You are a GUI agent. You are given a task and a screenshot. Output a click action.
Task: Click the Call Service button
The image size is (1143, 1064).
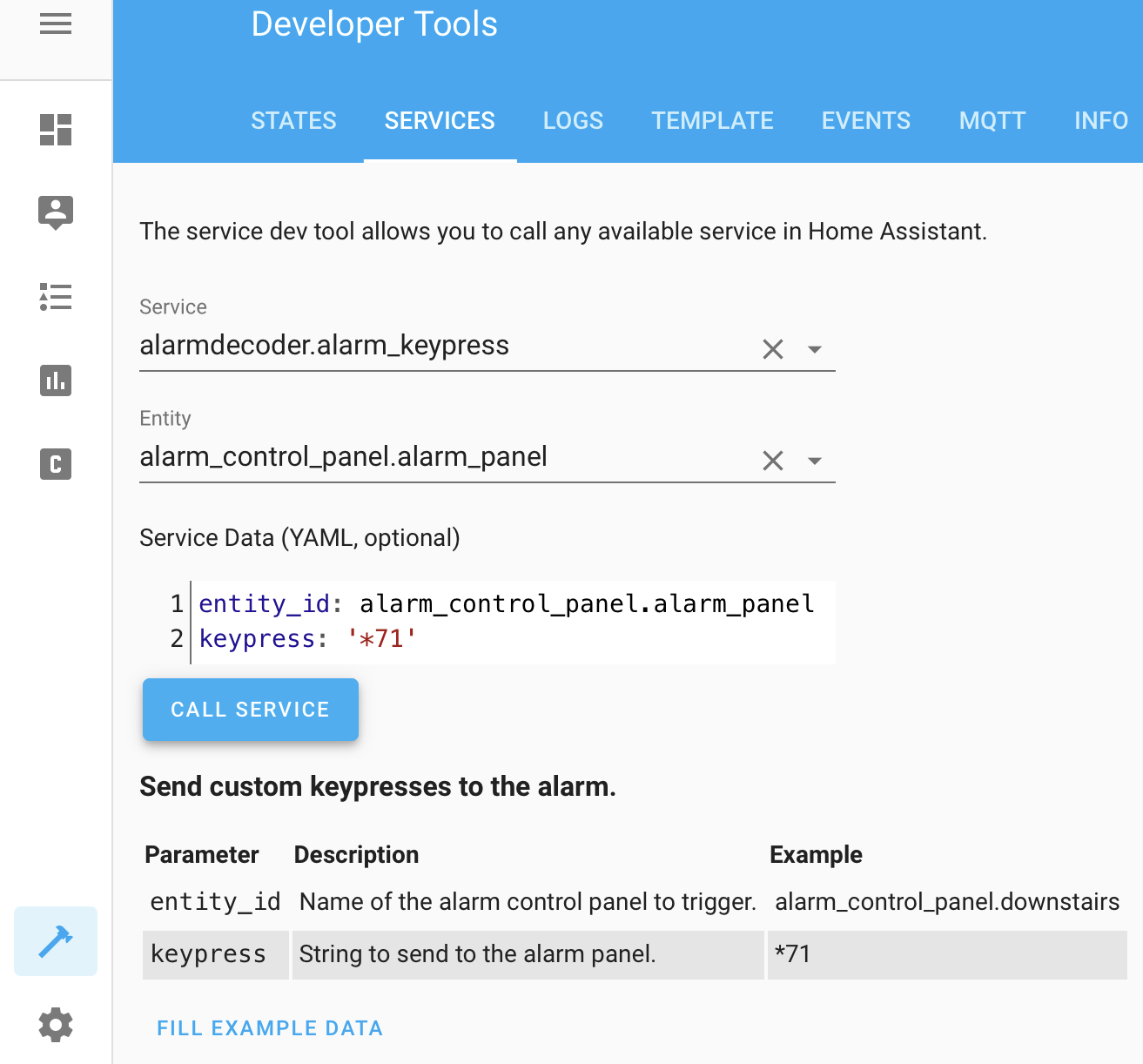click(251, 710)
